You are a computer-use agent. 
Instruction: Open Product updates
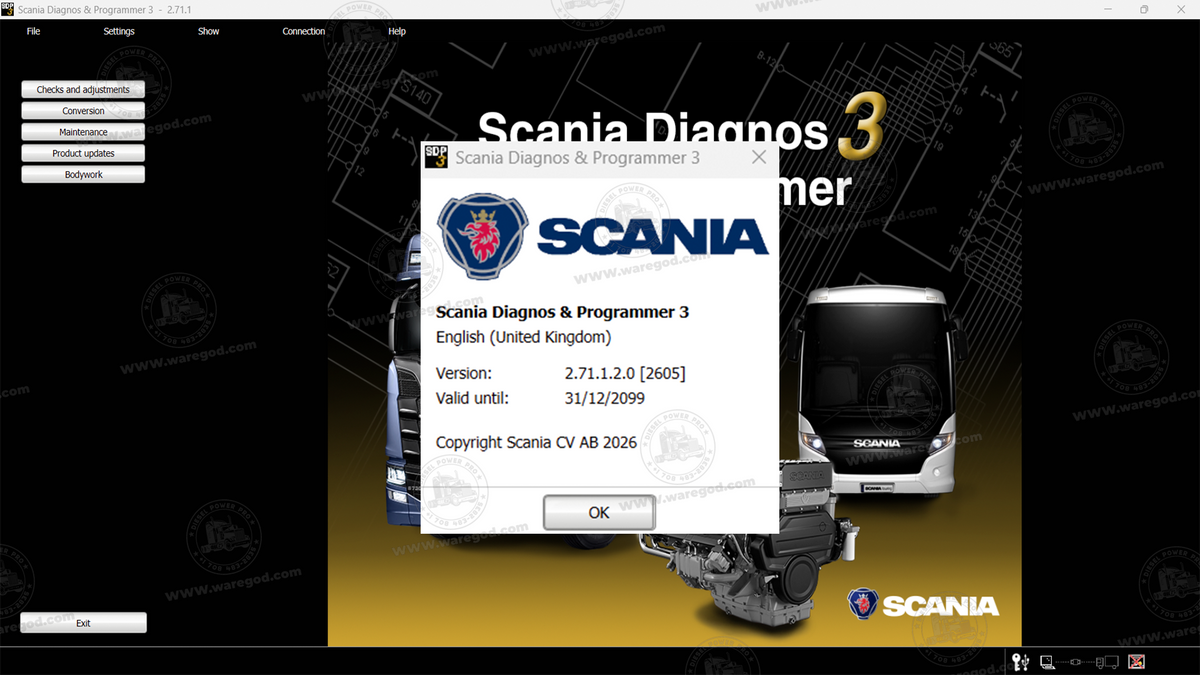point(83,153)
